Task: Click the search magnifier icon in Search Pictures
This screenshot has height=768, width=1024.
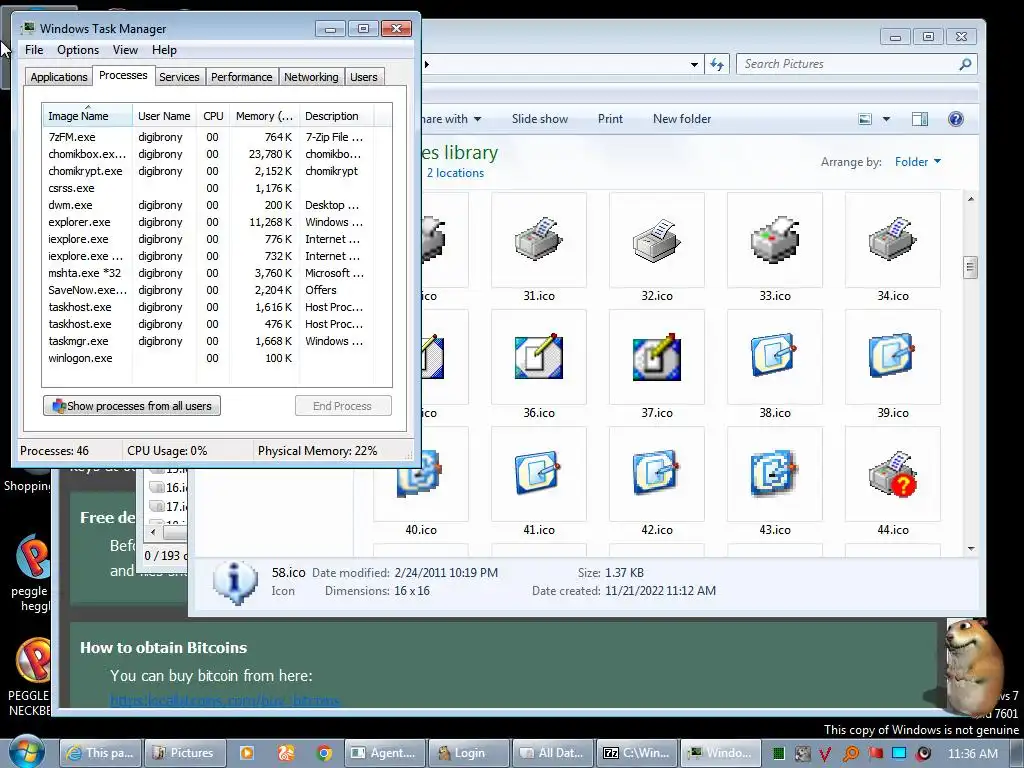Action: [965, 64]
